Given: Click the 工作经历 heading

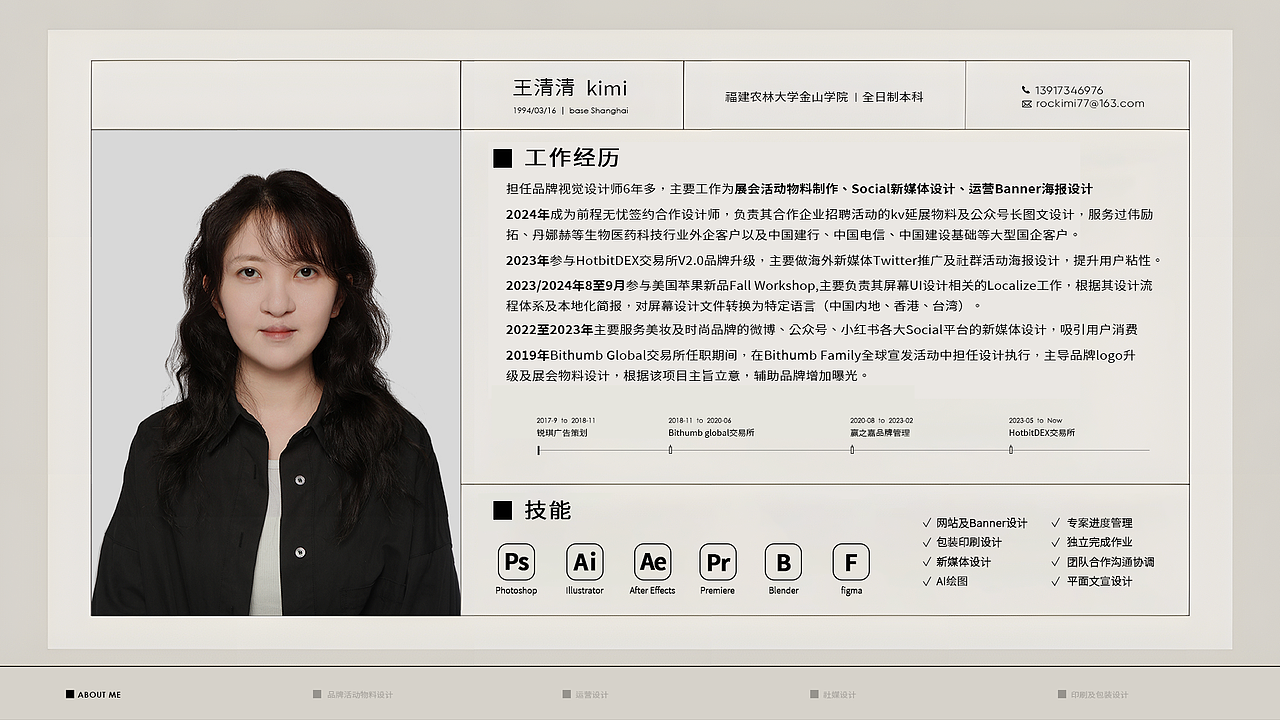Looking at the screenshot, I should 572,158.
